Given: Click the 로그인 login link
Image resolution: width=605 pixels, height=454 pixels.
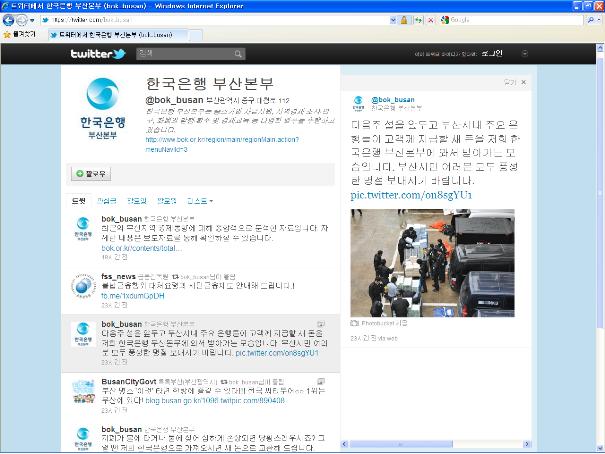Looking at the screenshot, I should 492,53.
